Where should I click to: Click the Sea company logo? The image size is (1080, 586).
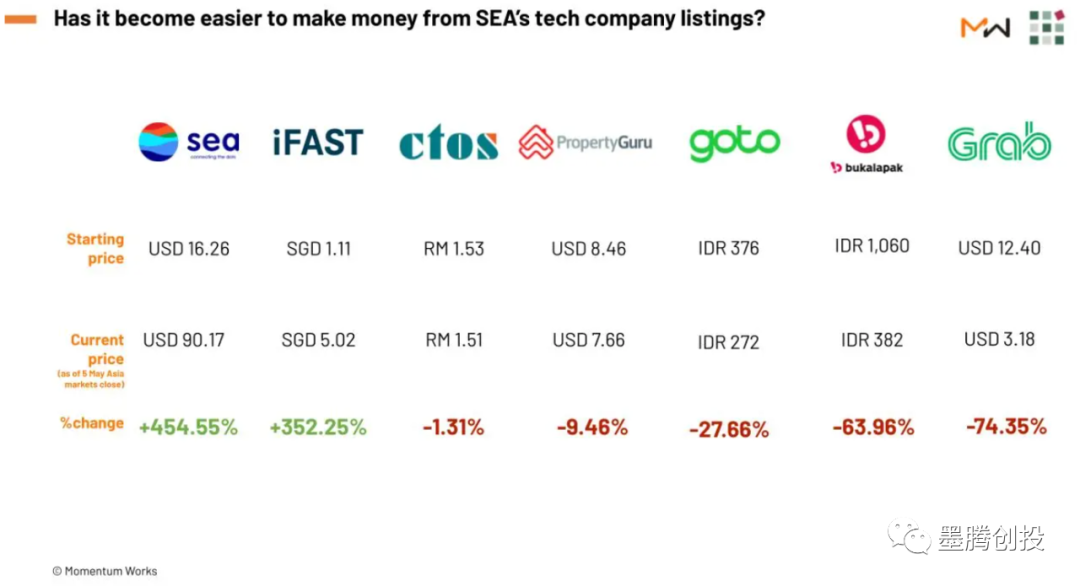(188, 142)
